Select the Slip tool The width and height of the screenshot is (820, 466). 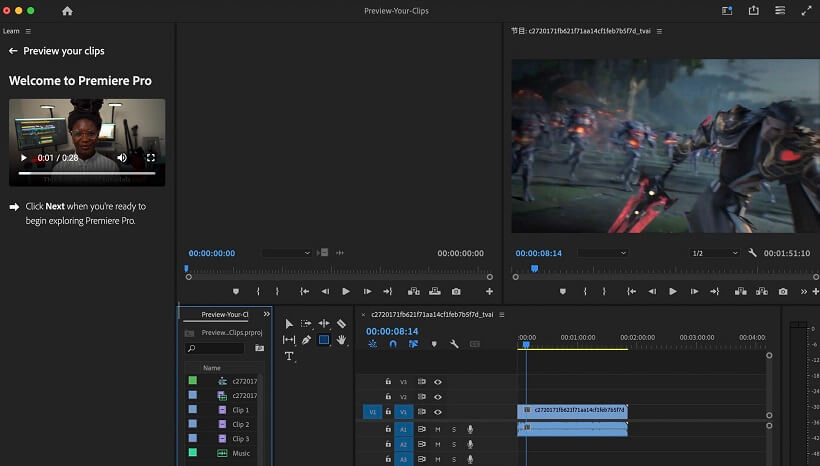[289, 340]
